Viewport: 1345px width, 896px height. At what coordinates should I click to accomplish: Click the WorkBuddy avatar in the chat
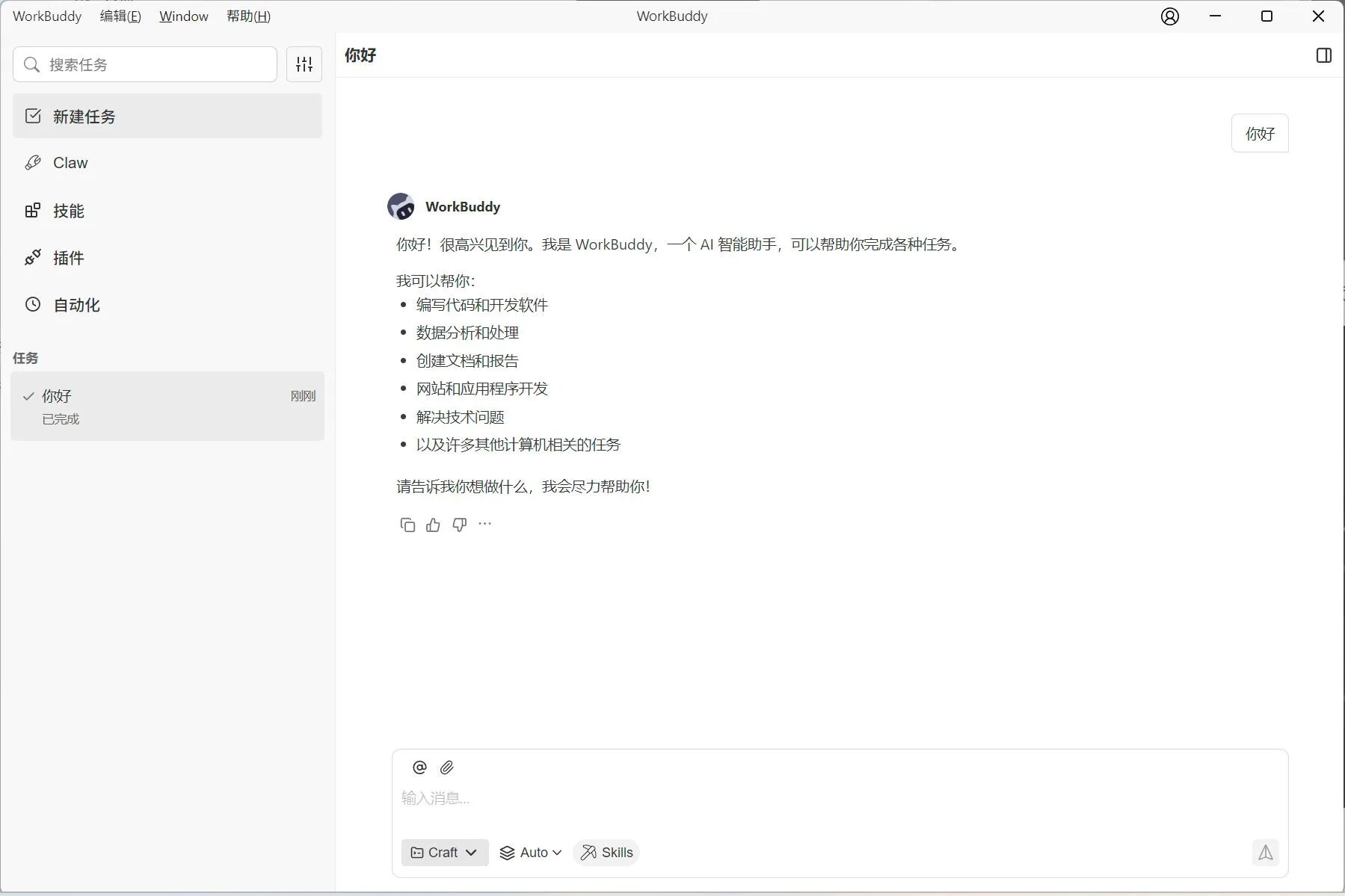[x=401, y=206]
